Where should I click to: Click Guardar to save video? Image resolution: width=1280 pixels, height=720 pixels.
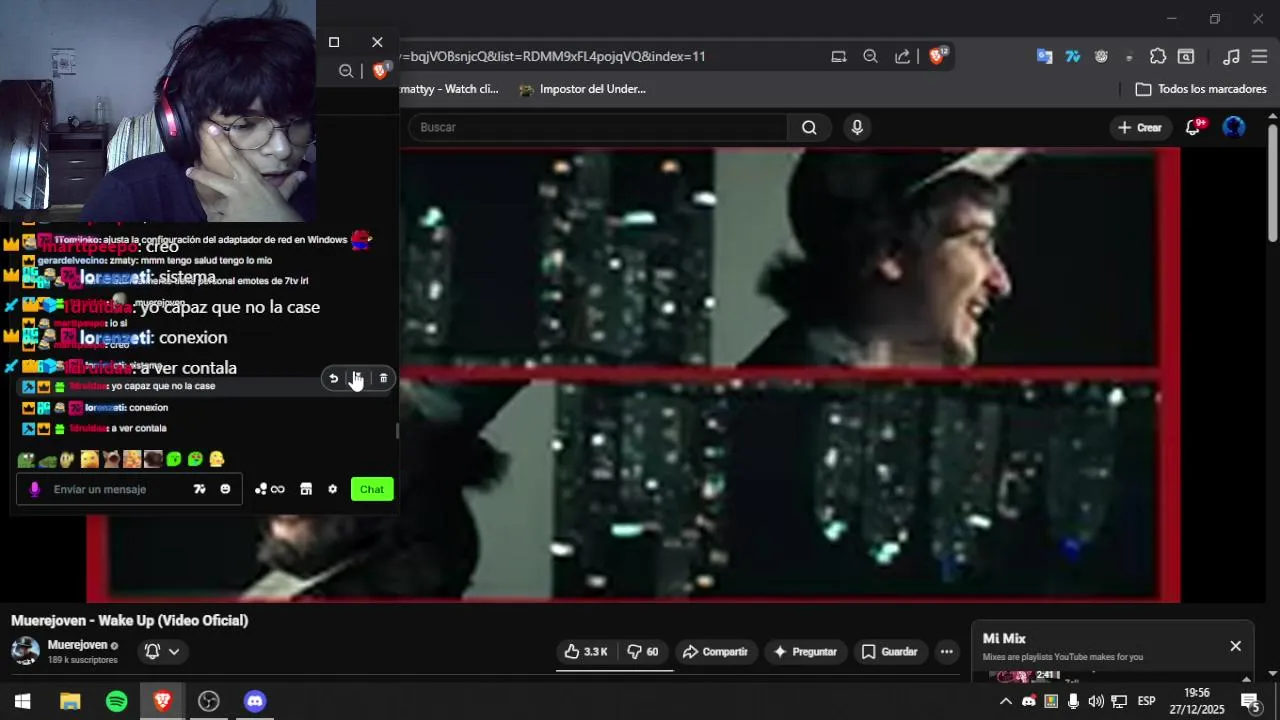890,651
